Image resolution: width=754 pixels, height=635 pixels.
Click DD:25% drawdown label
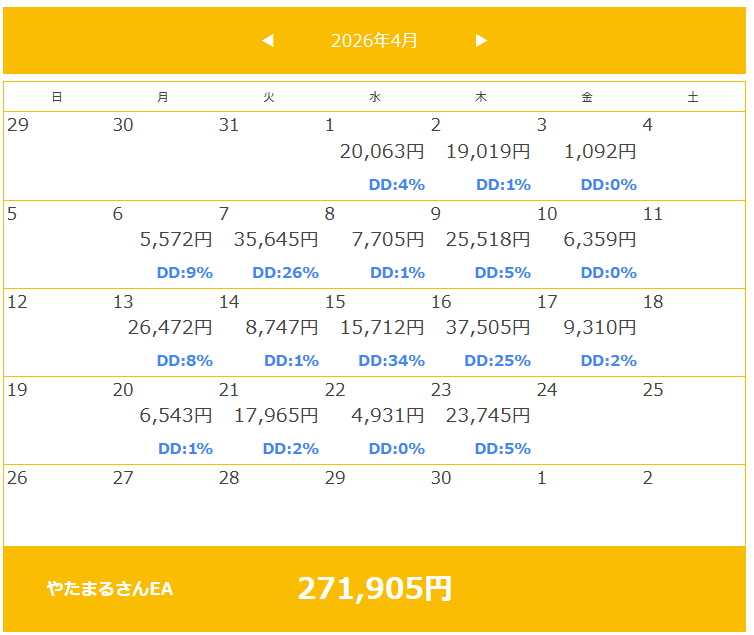tap(498, 361)
